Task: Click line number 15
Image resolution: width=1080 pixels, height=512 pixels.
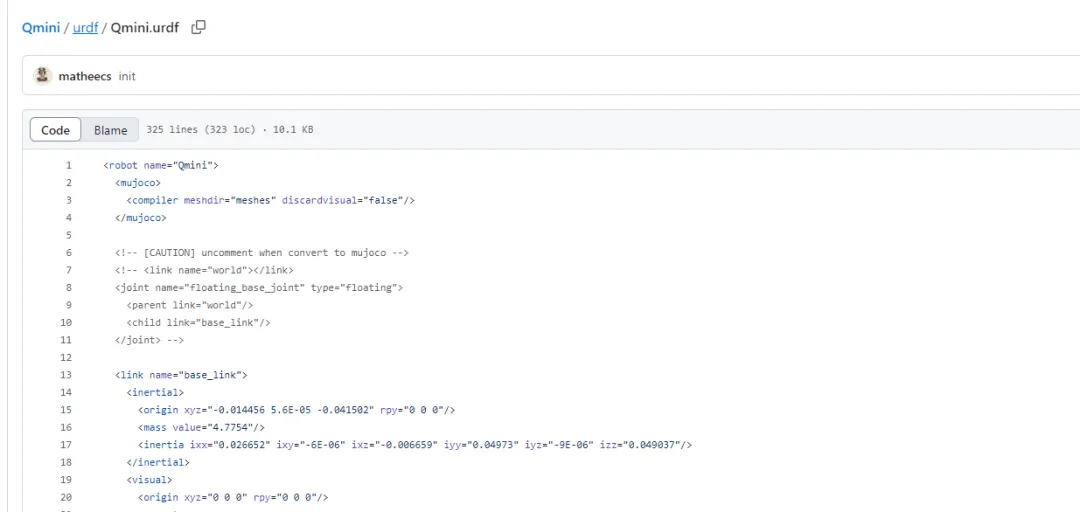Action: 66,410
